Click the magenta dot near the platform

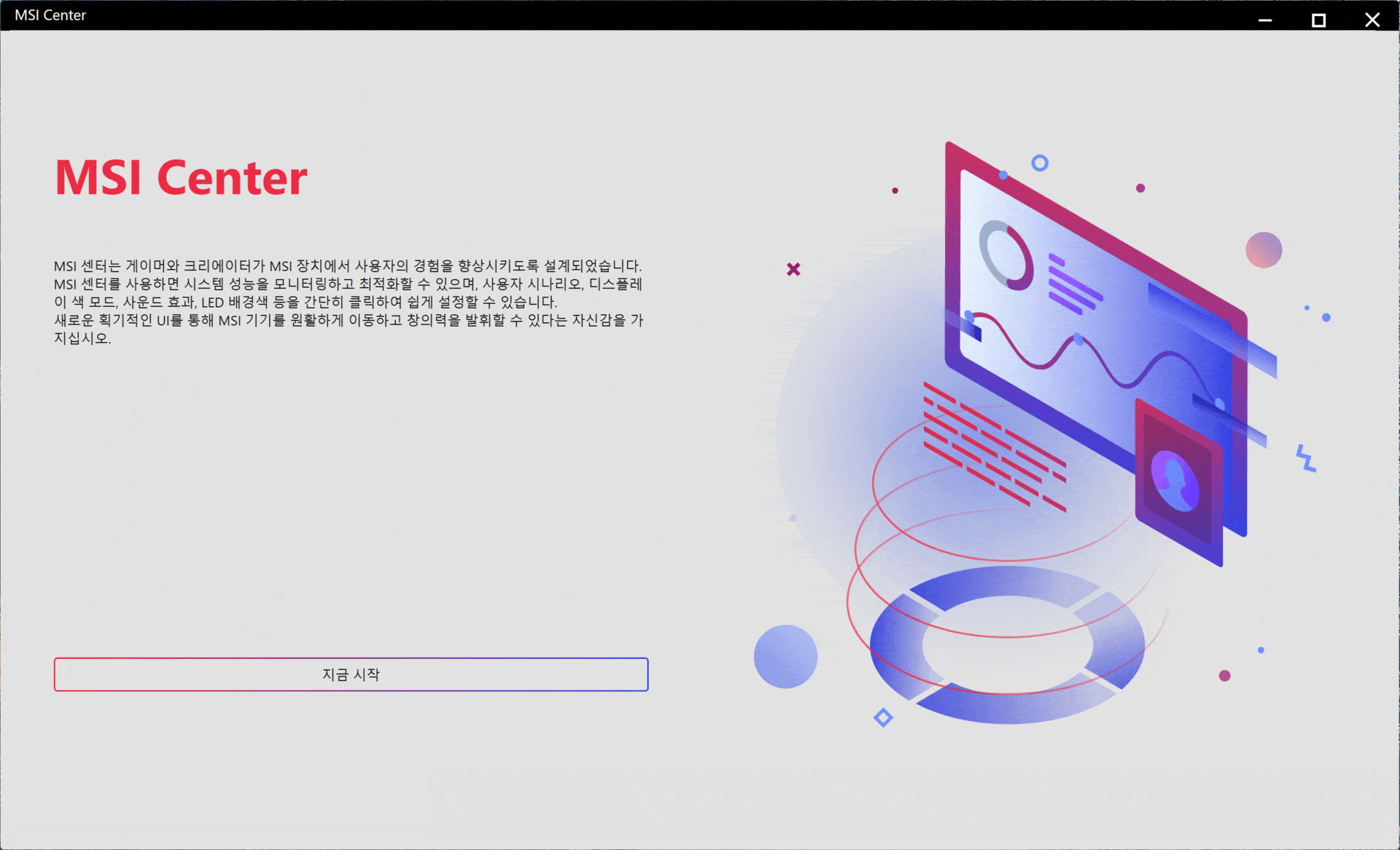pyautogui.click(x=1224, y=676)
